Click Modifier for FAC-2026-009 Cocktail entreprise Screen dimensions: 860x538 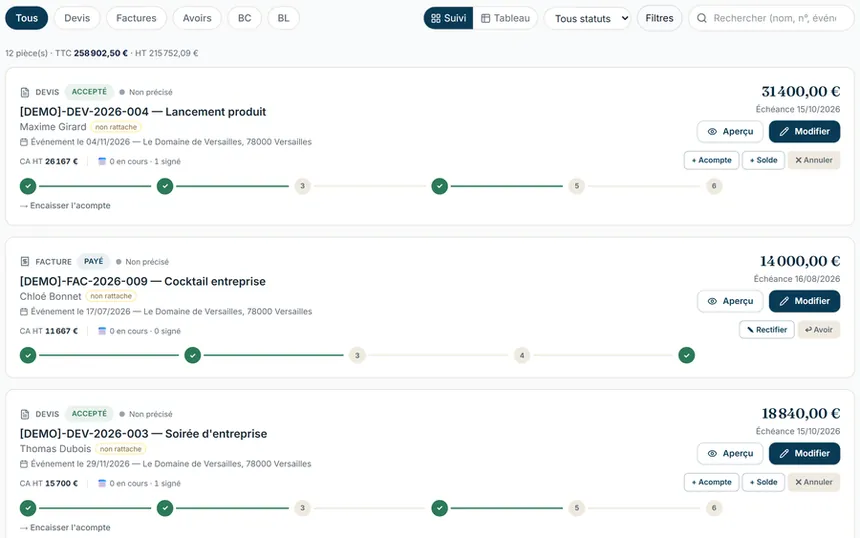click(804, 301)
